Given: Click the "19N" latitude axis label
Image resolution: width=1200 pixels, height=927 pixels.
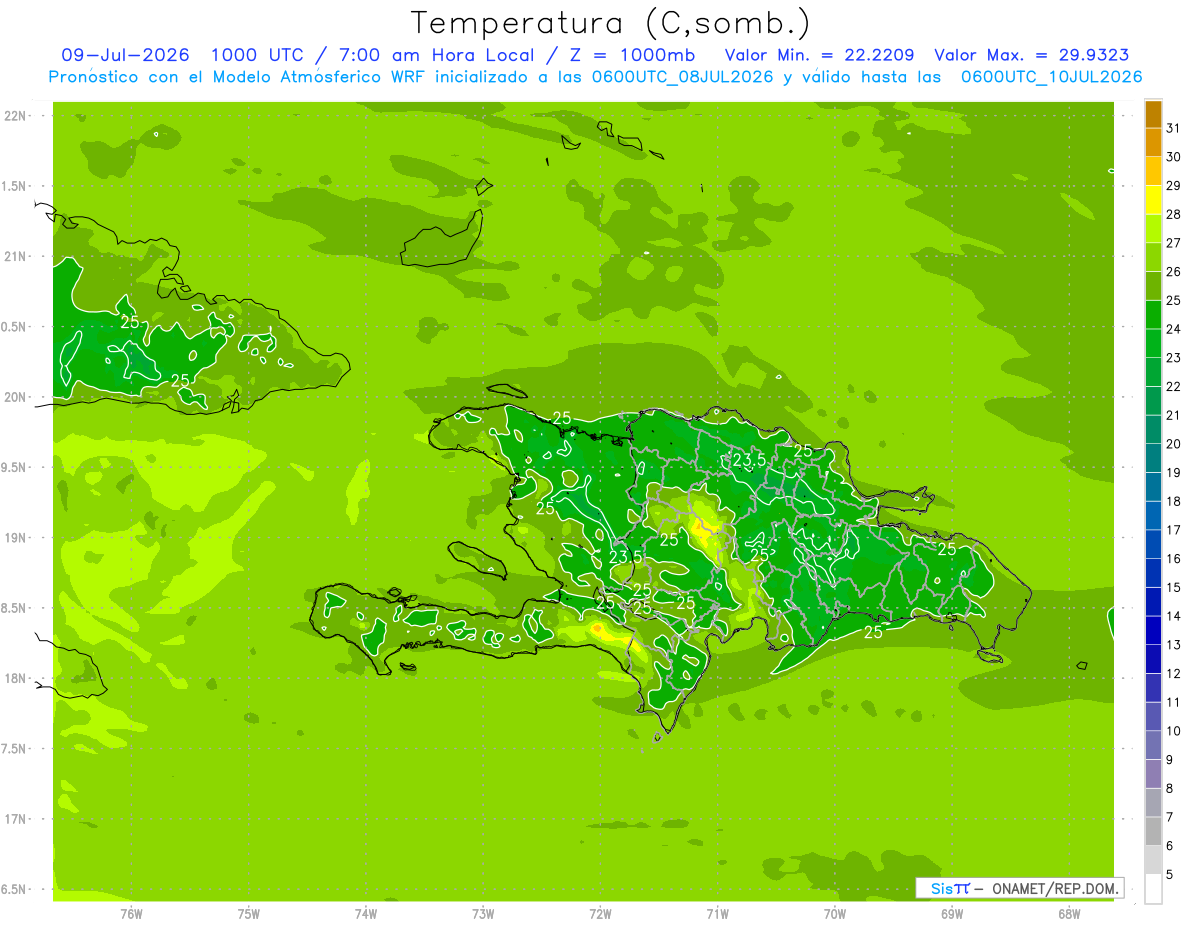Looking at the screenshot, I should pyautogui.click(x=14, y=538).
